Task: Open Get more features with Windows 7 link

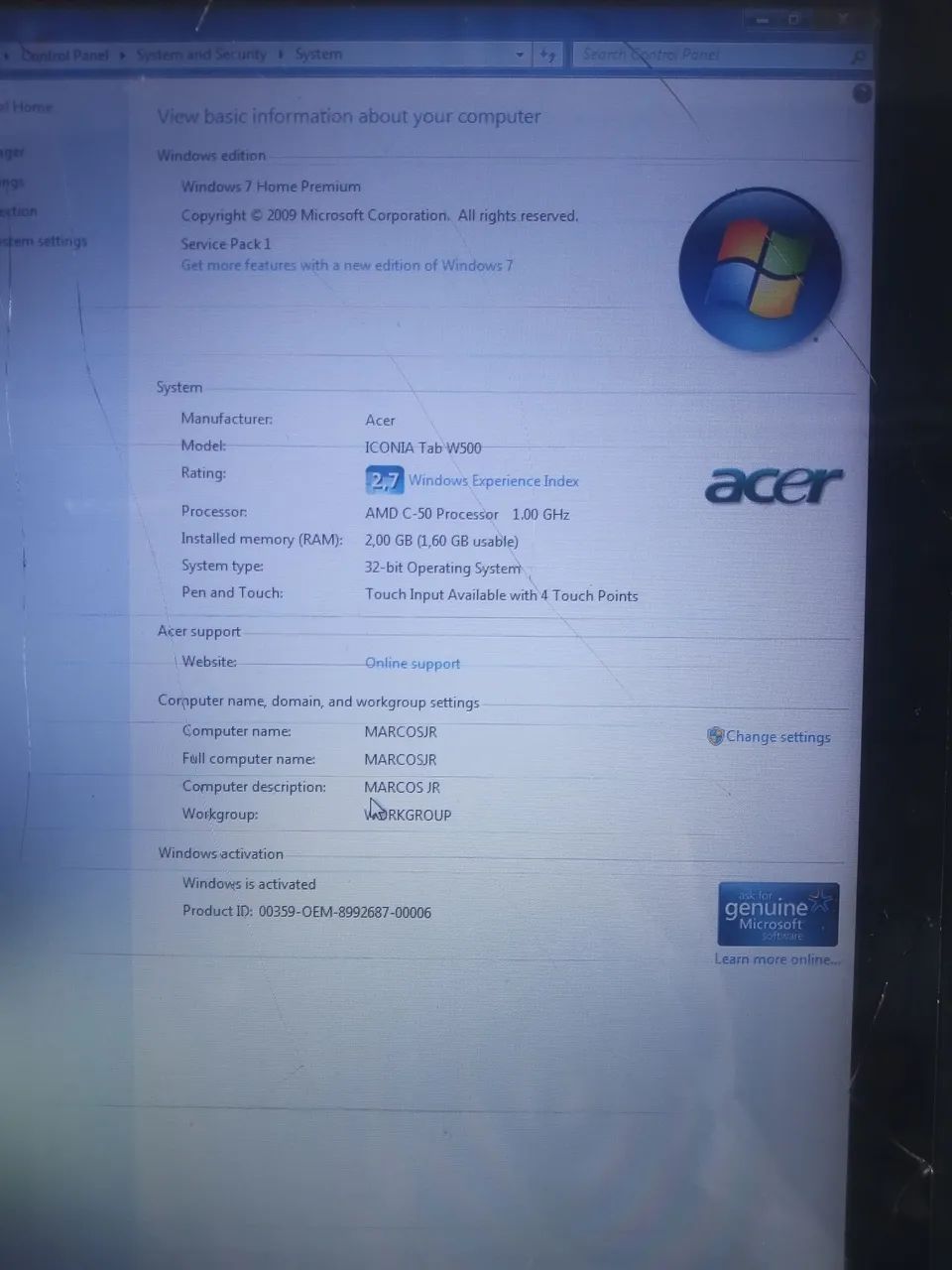Action: (346, 265)
